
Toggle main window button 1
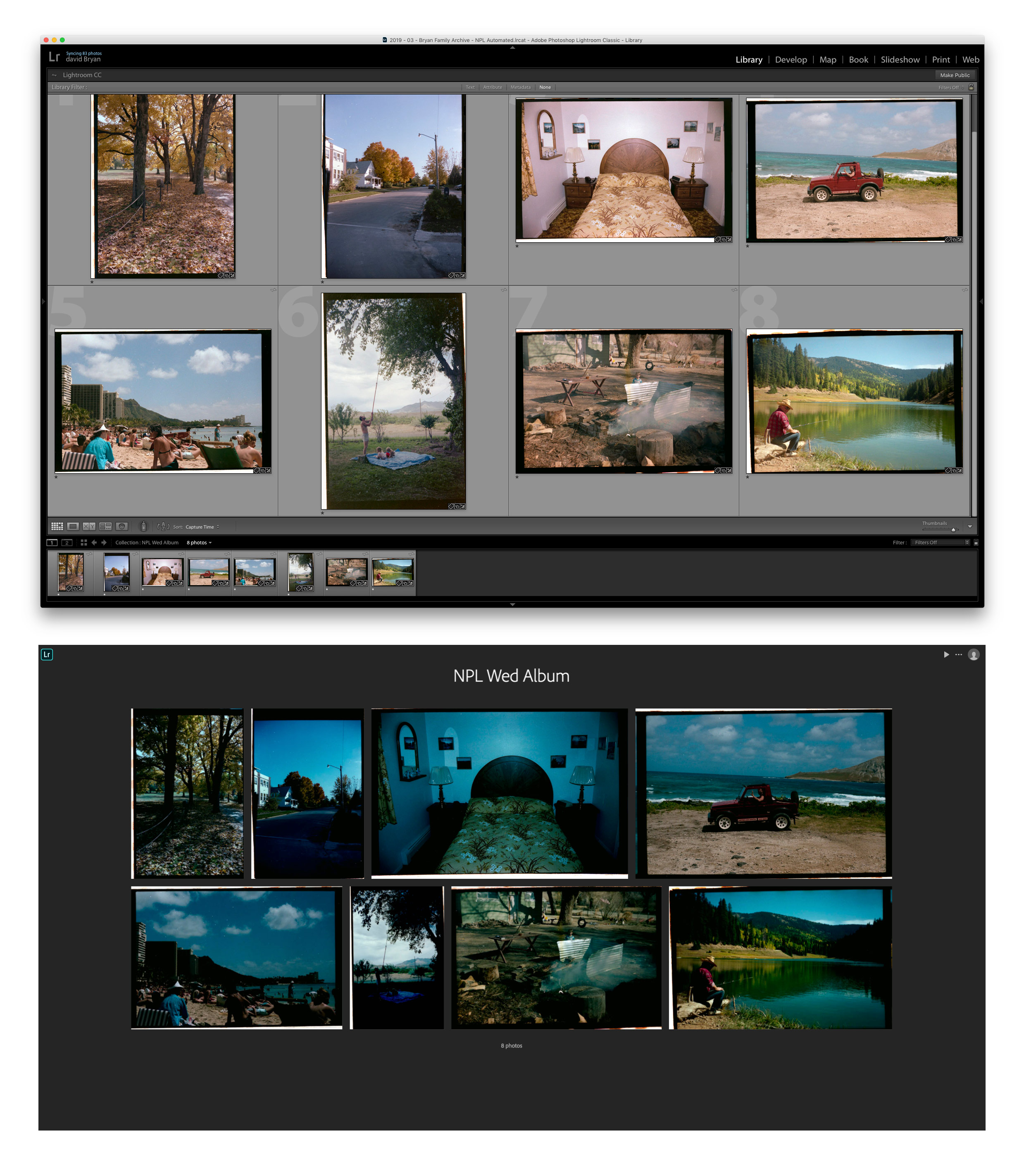[x=52, y=543]
